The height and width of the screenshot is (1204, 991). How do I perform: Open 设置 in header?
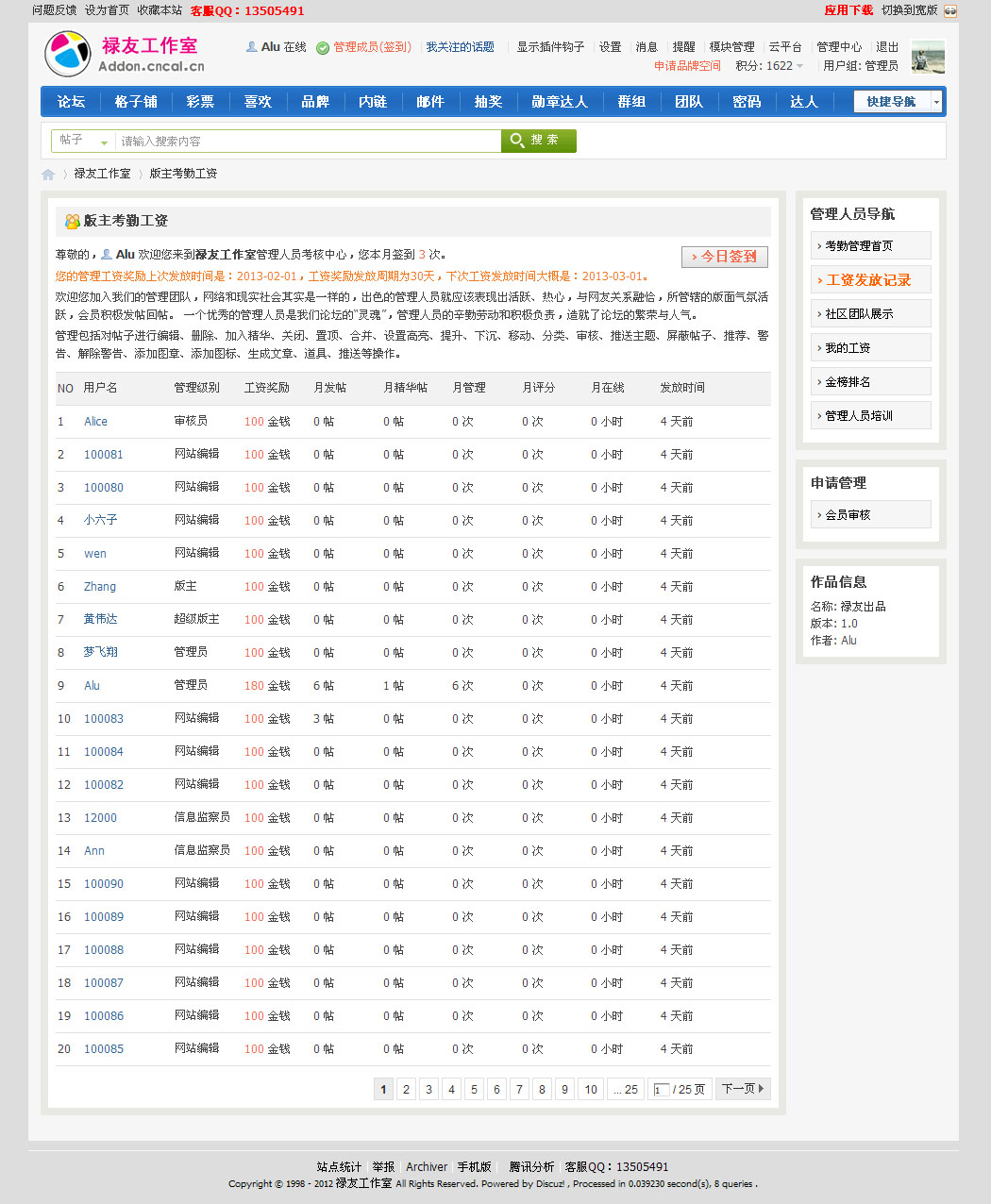[610, 46]
